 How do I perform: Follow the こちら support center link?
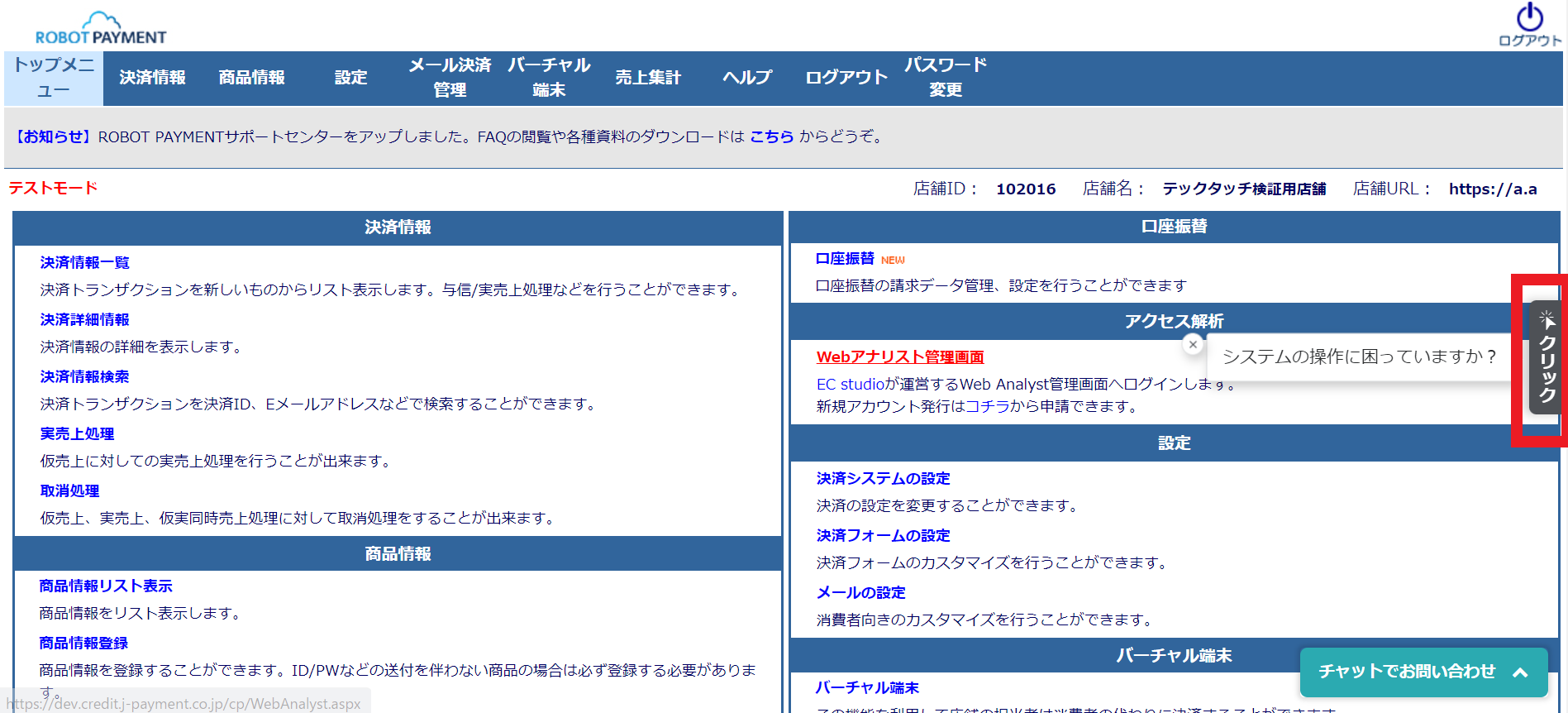(x=771, y=136)
